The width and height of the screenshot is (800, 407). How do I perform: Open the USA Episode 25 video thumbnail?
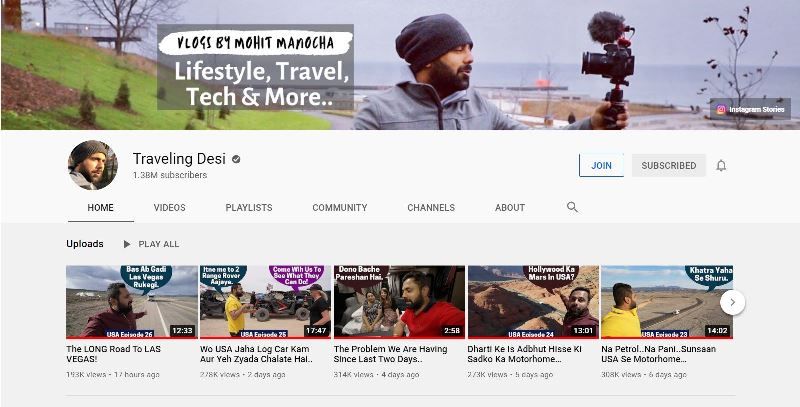(x=265, y=301)
